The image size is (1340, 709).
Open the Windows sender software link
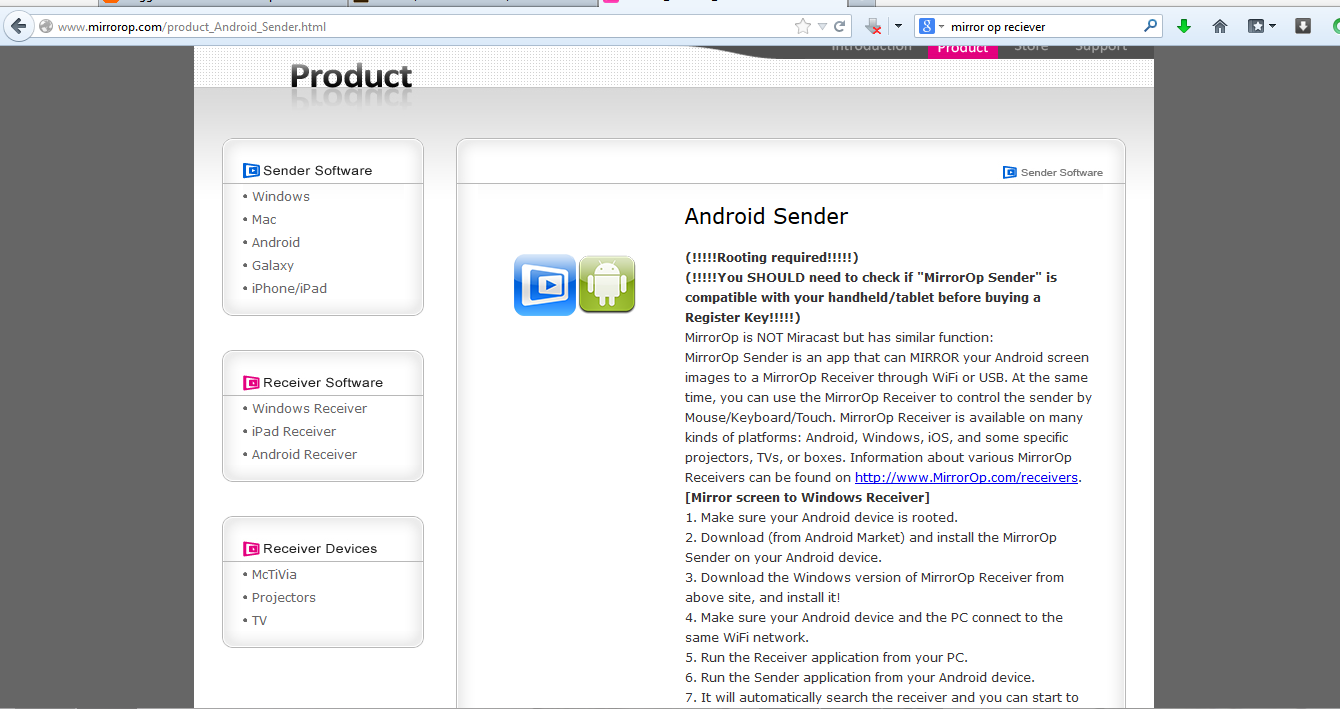coord(281,197)
